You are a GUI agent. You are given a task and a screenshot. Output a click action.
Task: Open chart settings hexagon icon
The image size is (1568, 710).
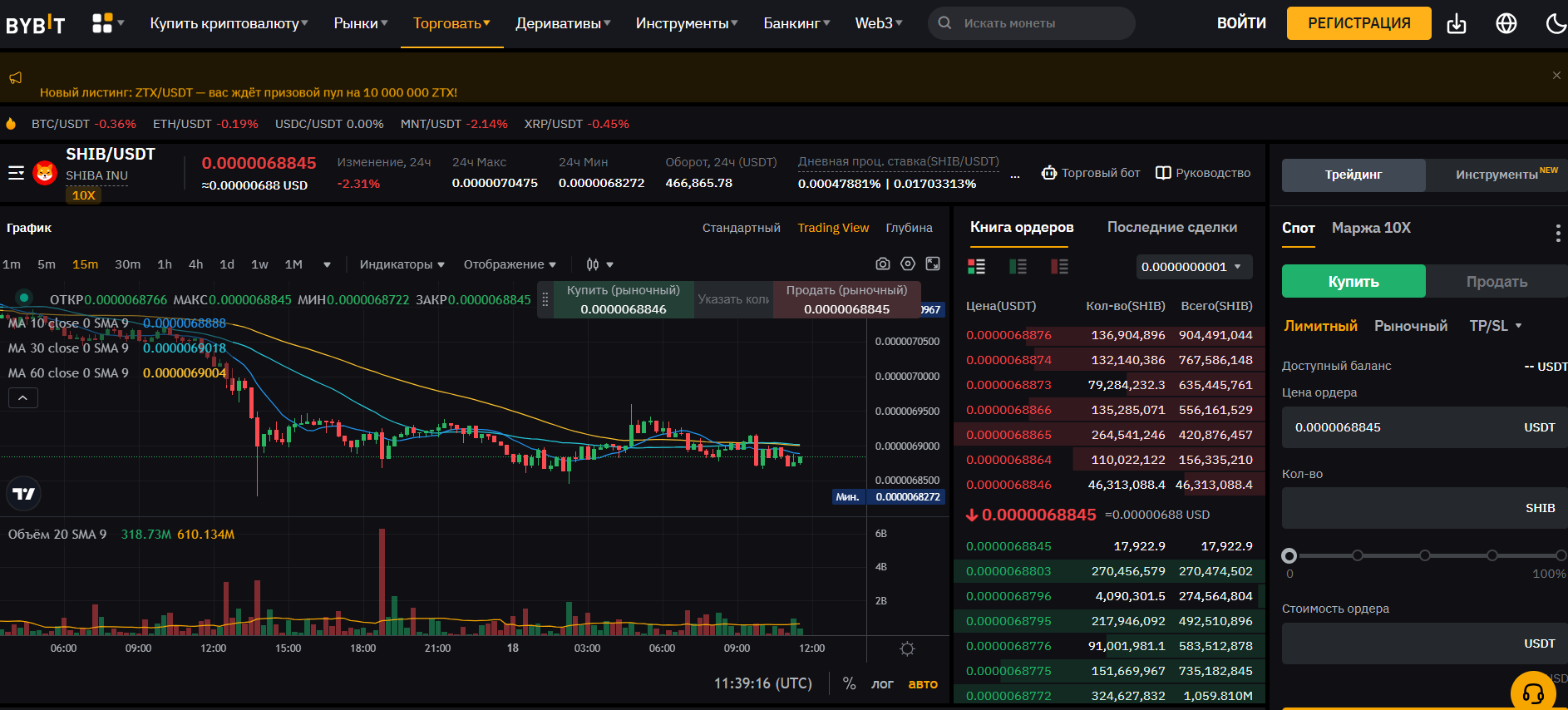[x=908, y=264]
